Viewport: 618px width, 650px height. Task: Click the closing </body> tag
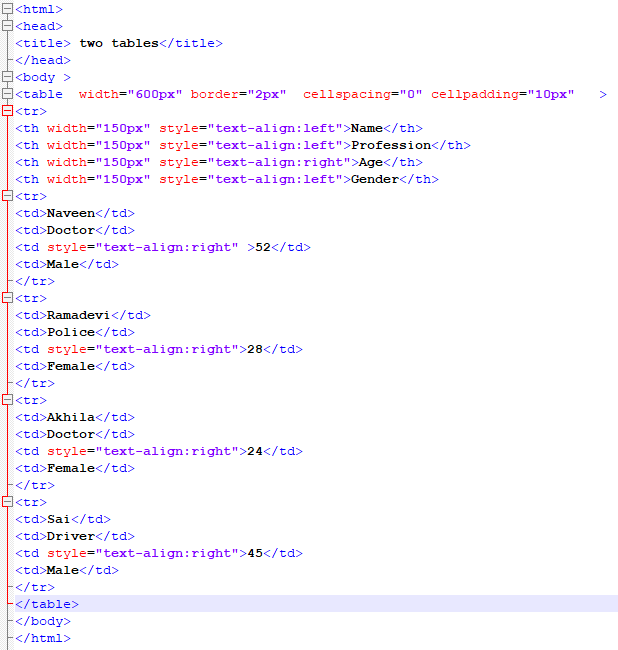[43, 621]
